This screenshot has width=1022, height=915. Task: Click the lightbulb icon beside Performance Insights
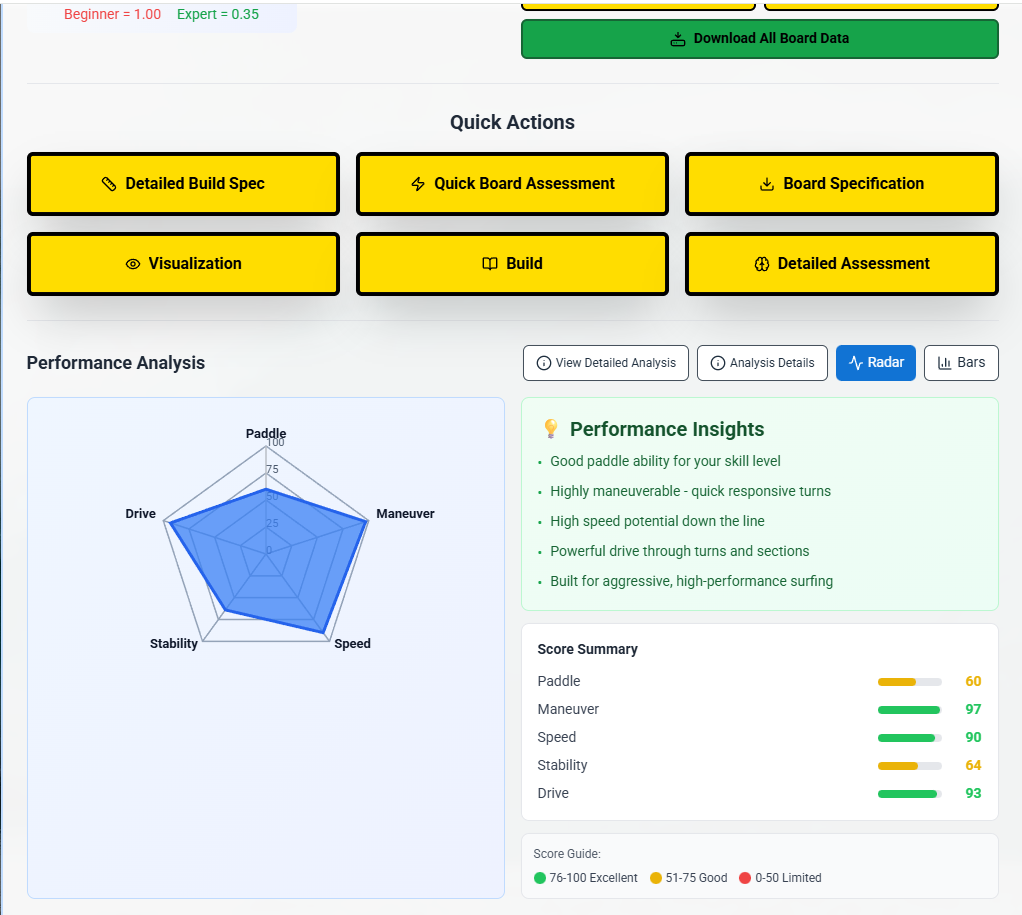550,429
